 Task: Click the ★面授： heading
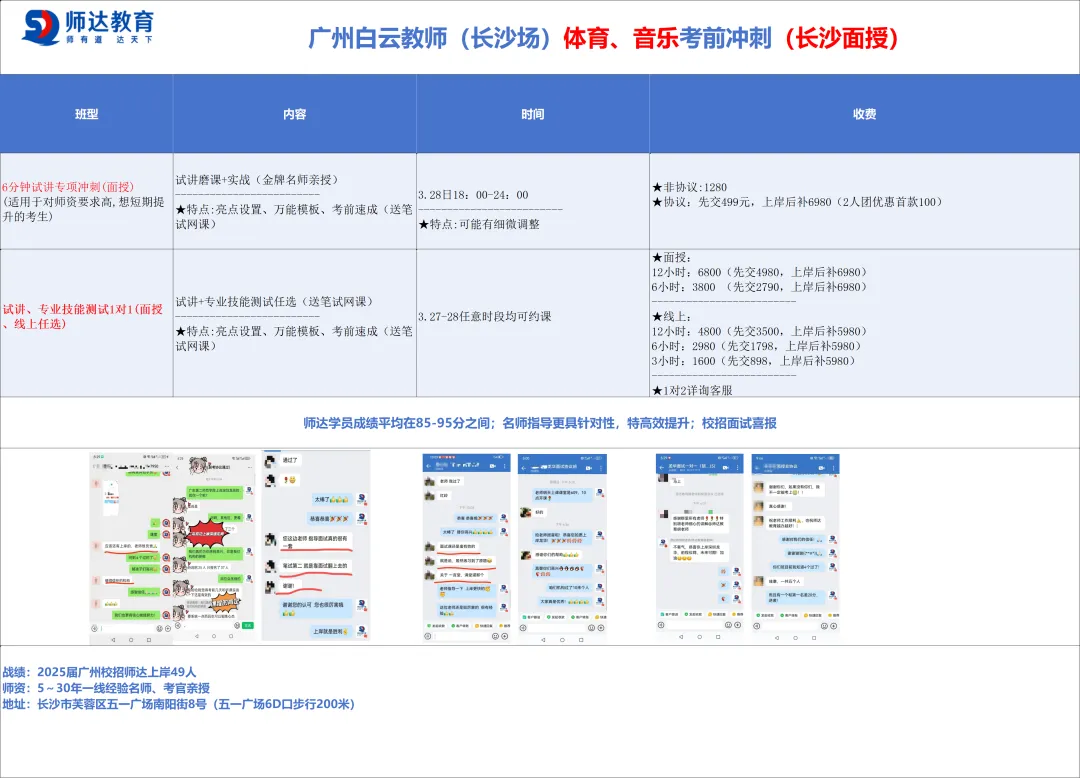click(x=671, y=257)
